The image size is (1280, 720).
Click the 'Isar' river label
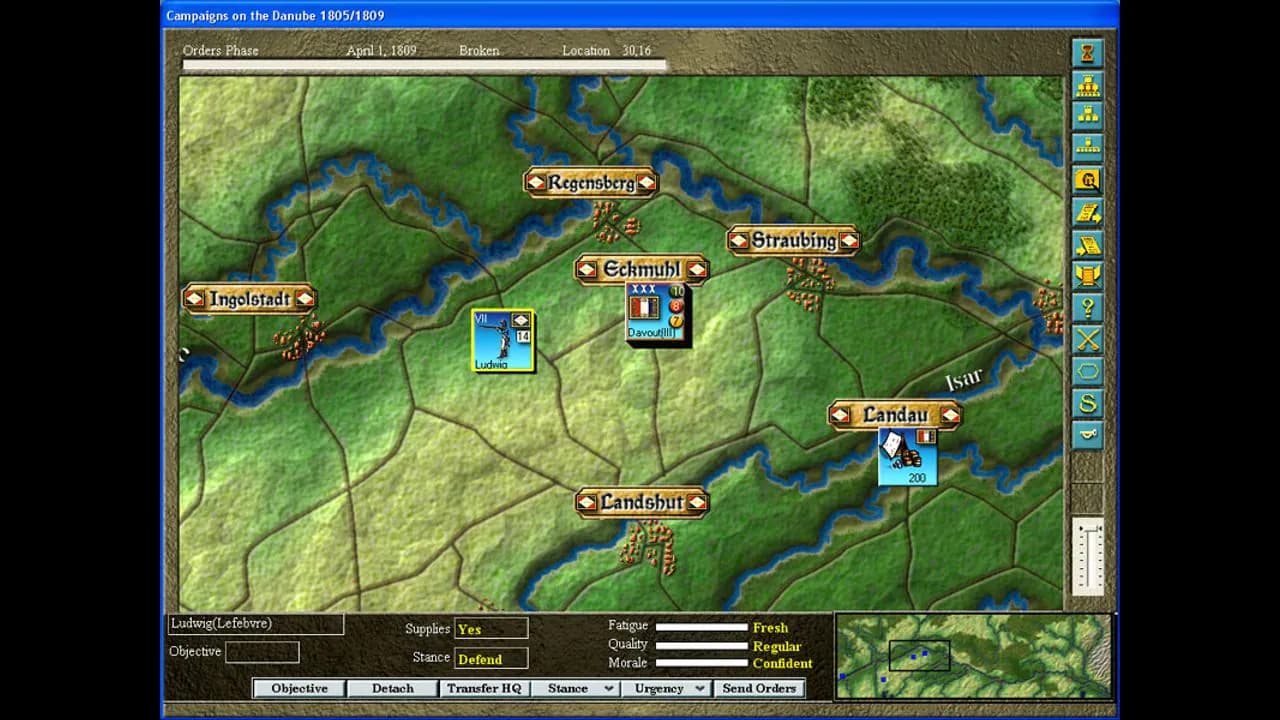(x=965, y=380)
